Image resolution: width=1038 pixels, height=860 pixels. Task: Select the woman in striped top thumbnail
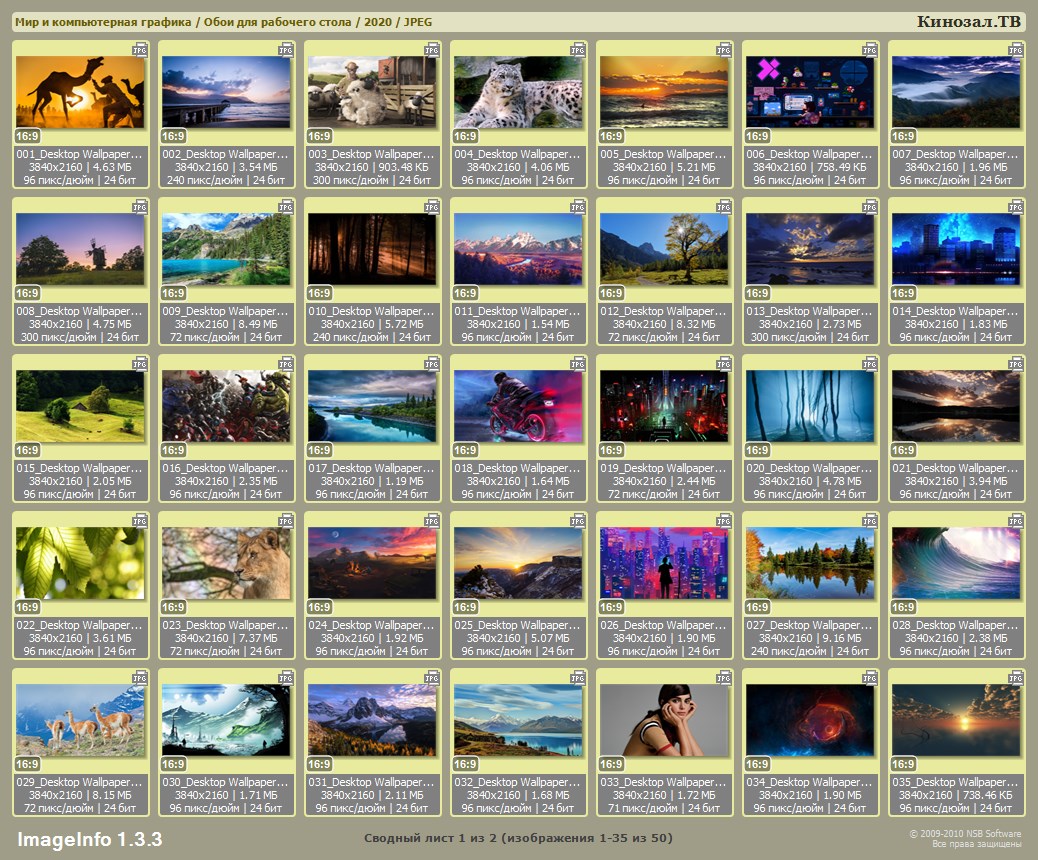click(664, 720)
